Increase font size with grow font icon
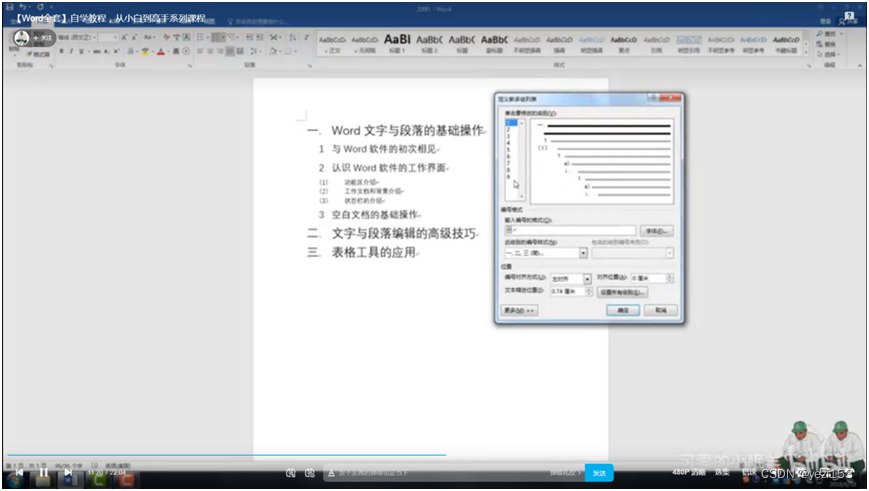Image resolution: width=869 pixels, height=491 pixels. point(125,38)
